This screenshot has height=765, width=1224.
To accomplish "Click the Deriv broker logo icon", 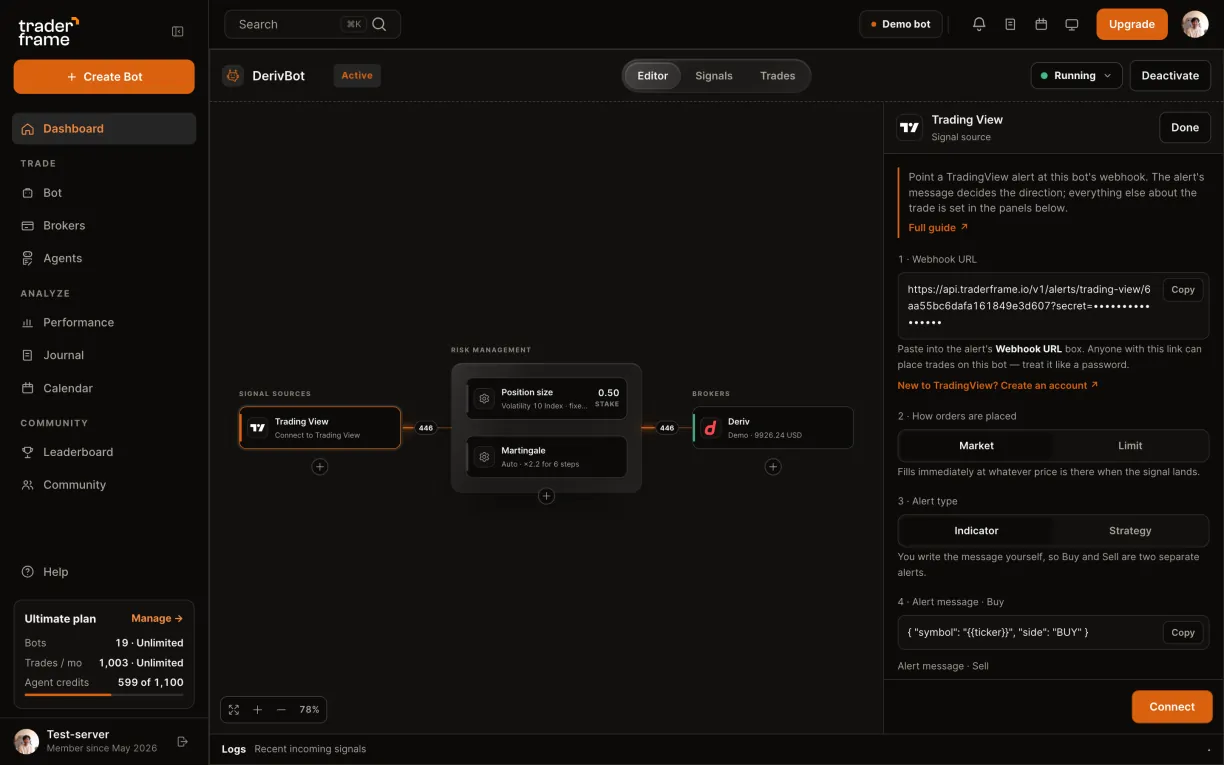I will click(711, 427).
